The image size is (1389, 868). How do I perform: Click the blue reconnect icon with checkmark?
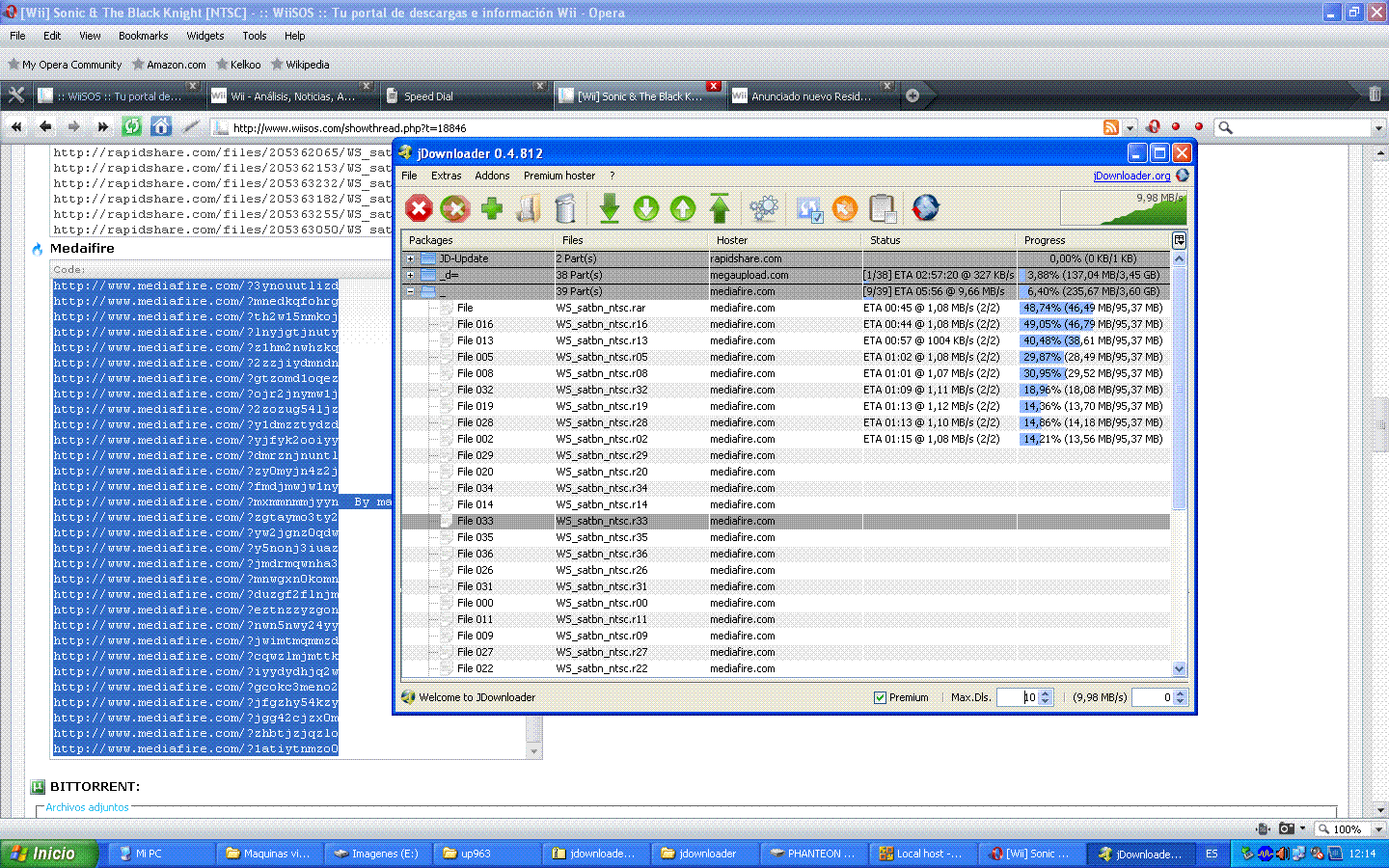point(809,208)
